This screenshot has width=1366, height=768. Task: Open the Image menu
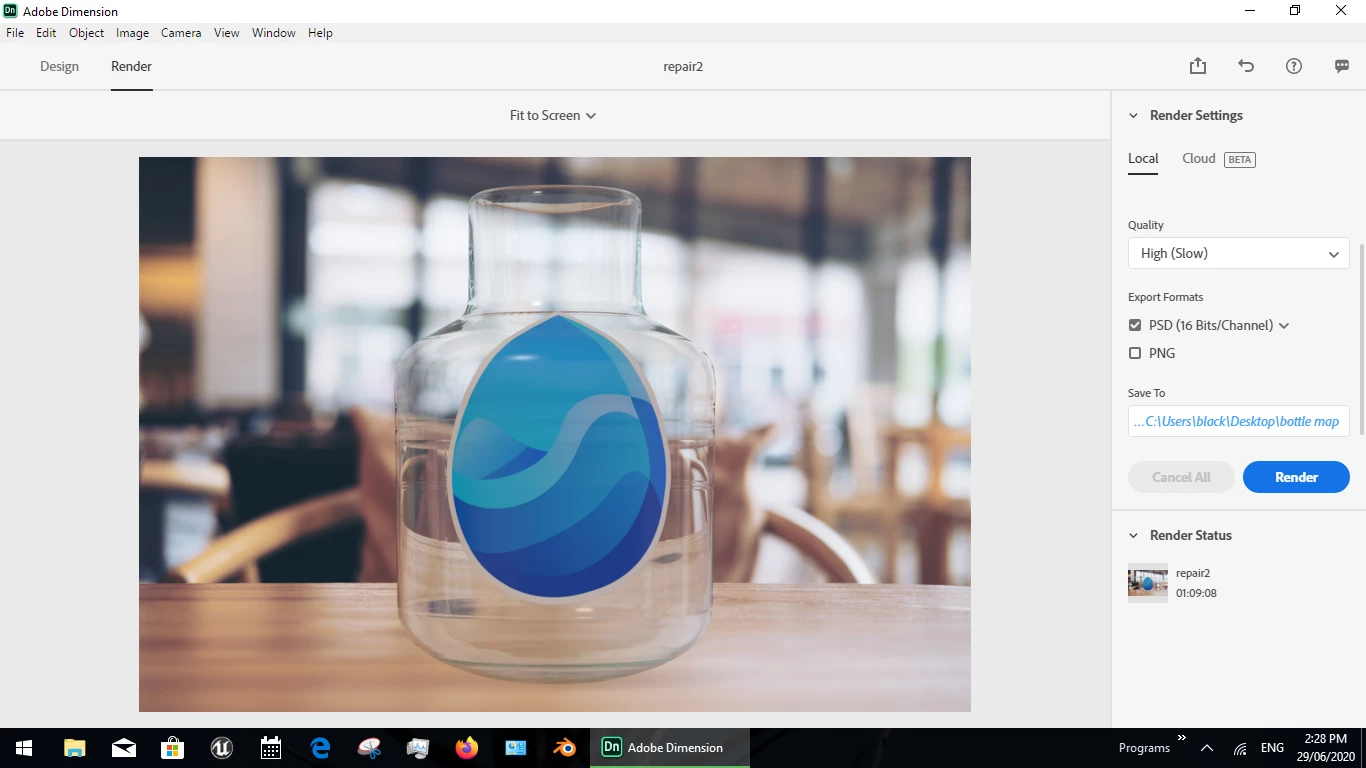pos(132,33)
